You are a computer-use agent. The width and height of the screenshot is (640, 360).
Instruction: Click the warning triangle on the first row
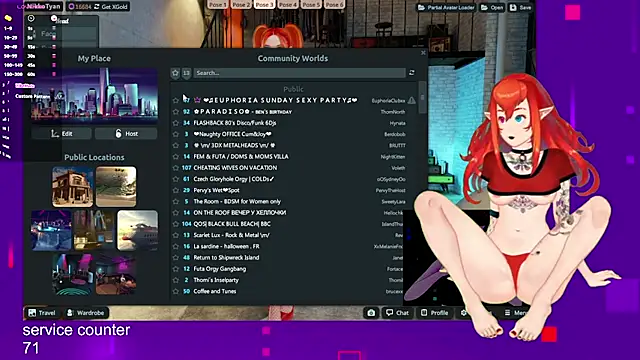click(x=411, y=100)
